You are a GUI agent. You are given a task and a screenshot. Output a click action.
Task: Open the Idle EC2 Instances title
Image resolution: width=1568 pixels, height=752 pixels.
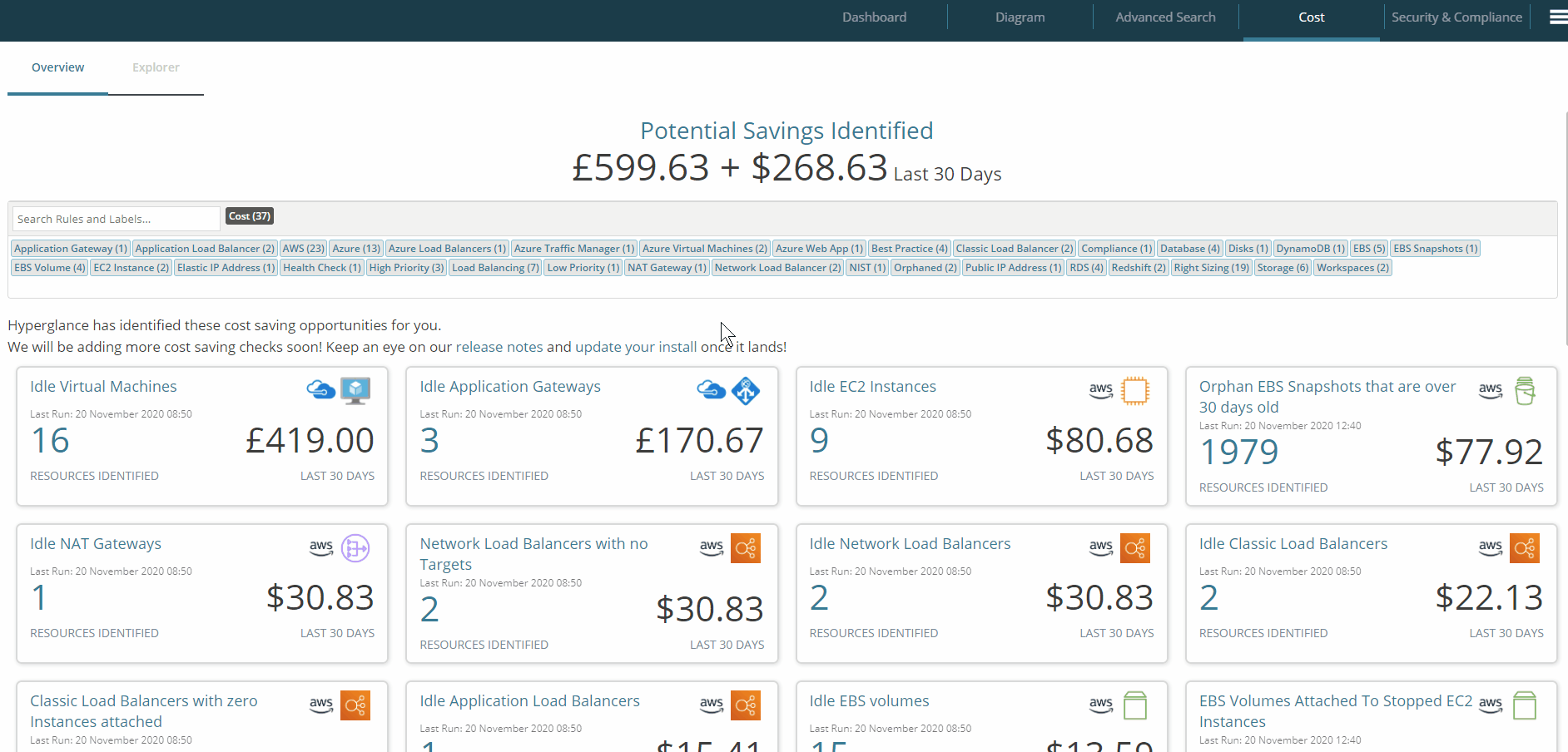(x=872, y=386)
